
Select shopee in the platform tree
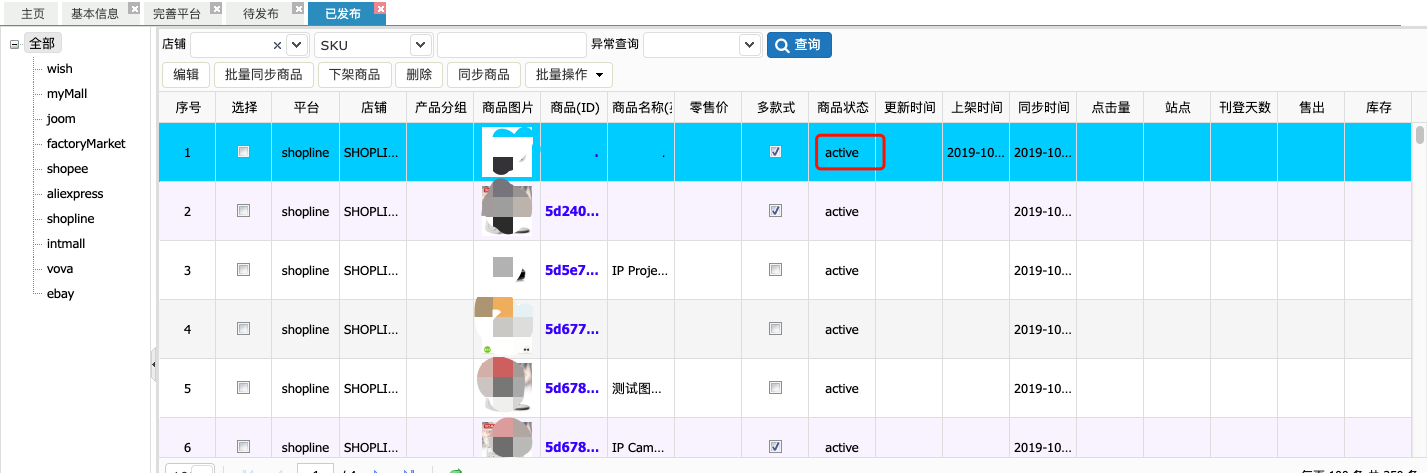(67, 169)
